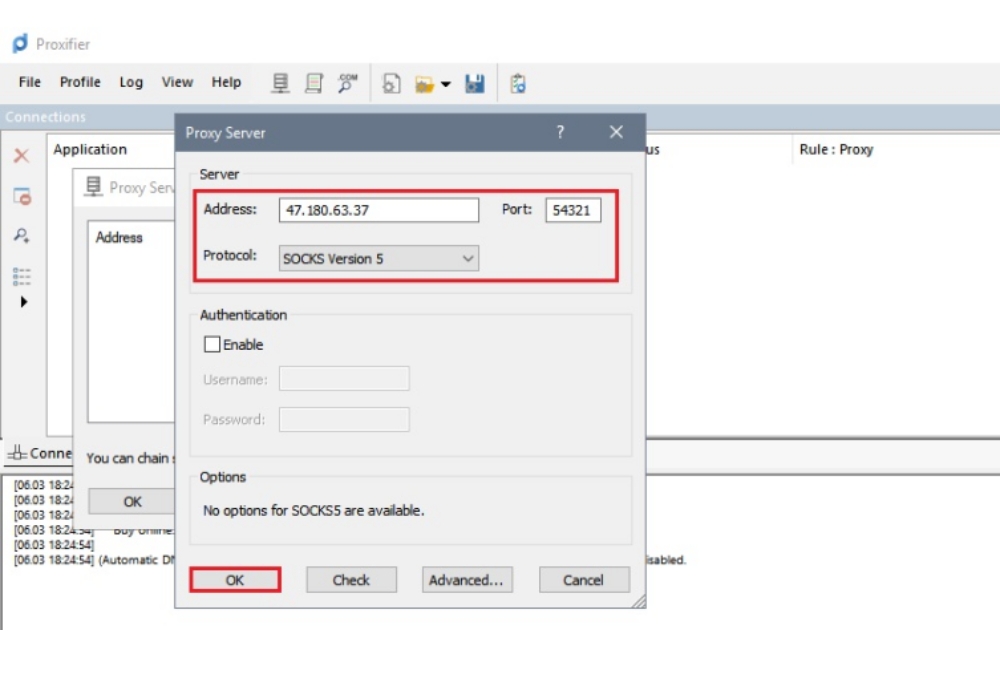This screenshot has height=700, width=1000.
Task: Click the clipboard toolbar icon after save
Action: (x=518, y=84)
